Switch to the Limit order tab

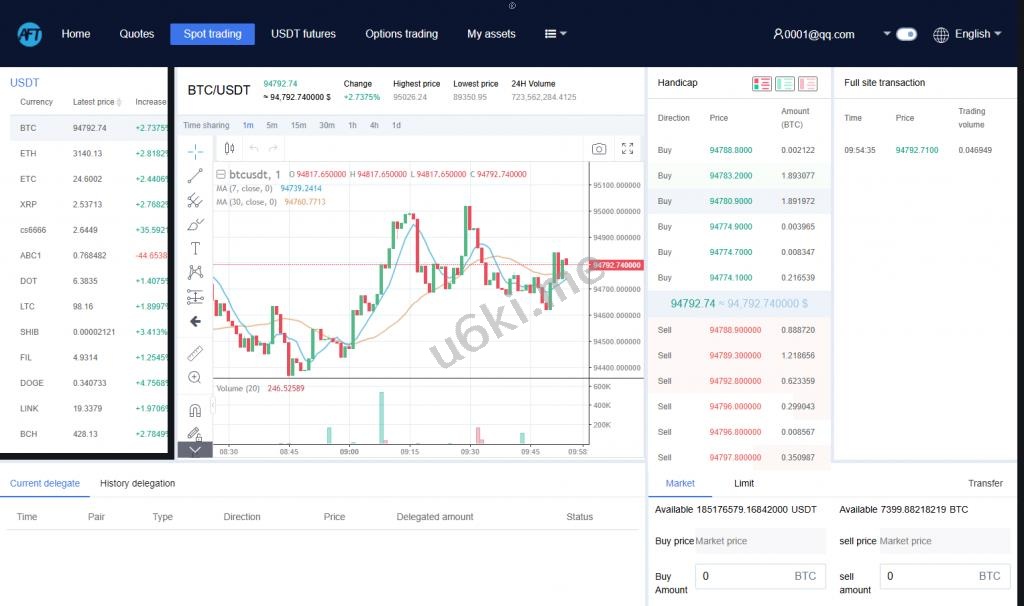[x=744, y=483]
